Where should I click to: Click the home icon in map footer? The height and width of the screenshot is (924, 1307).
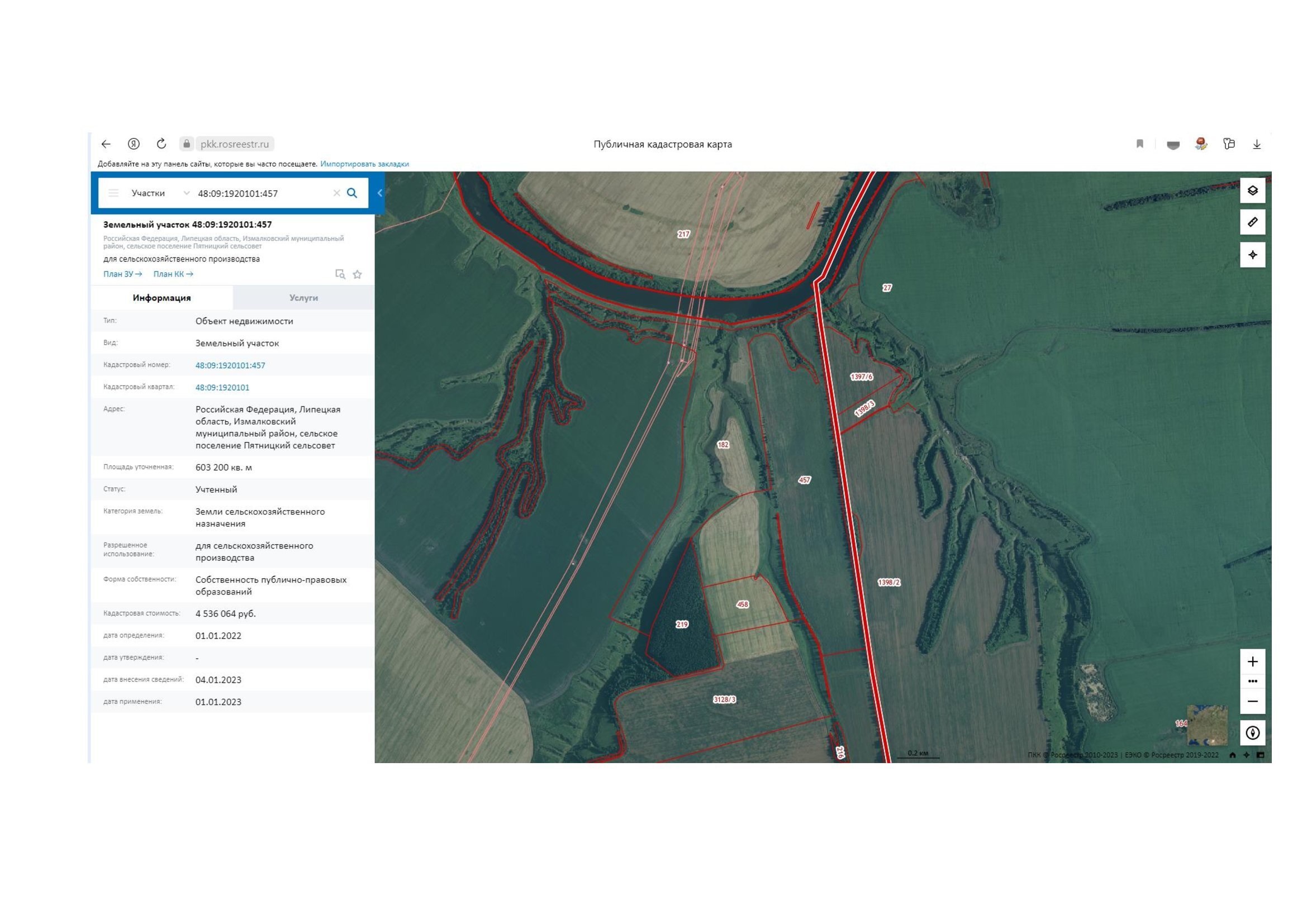[1233, 755]
